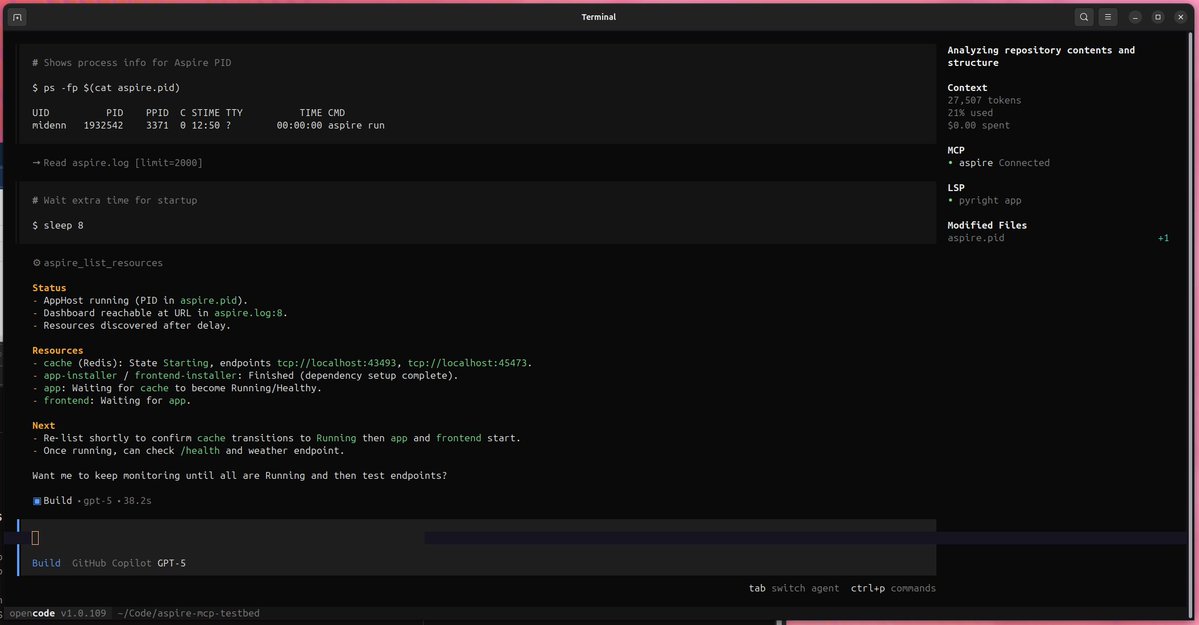
Task: Expand the aspire_list_resources tool output
Action: point(98,262)
